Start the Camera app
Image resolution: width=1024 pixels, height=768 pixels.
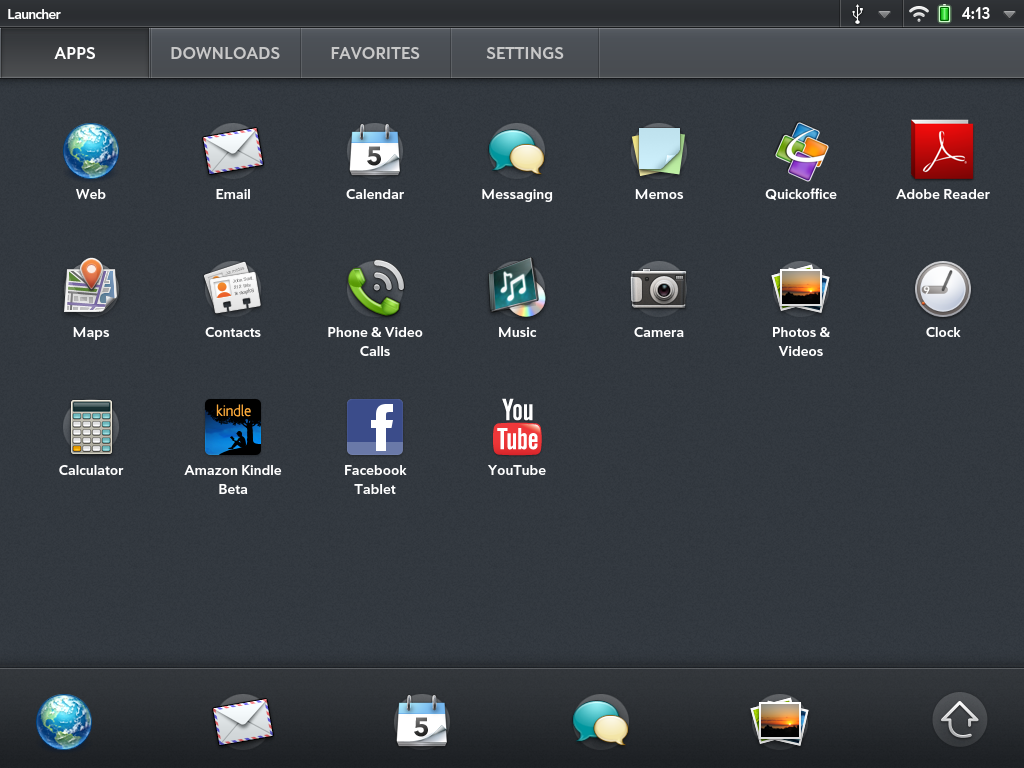pos(659,289)
